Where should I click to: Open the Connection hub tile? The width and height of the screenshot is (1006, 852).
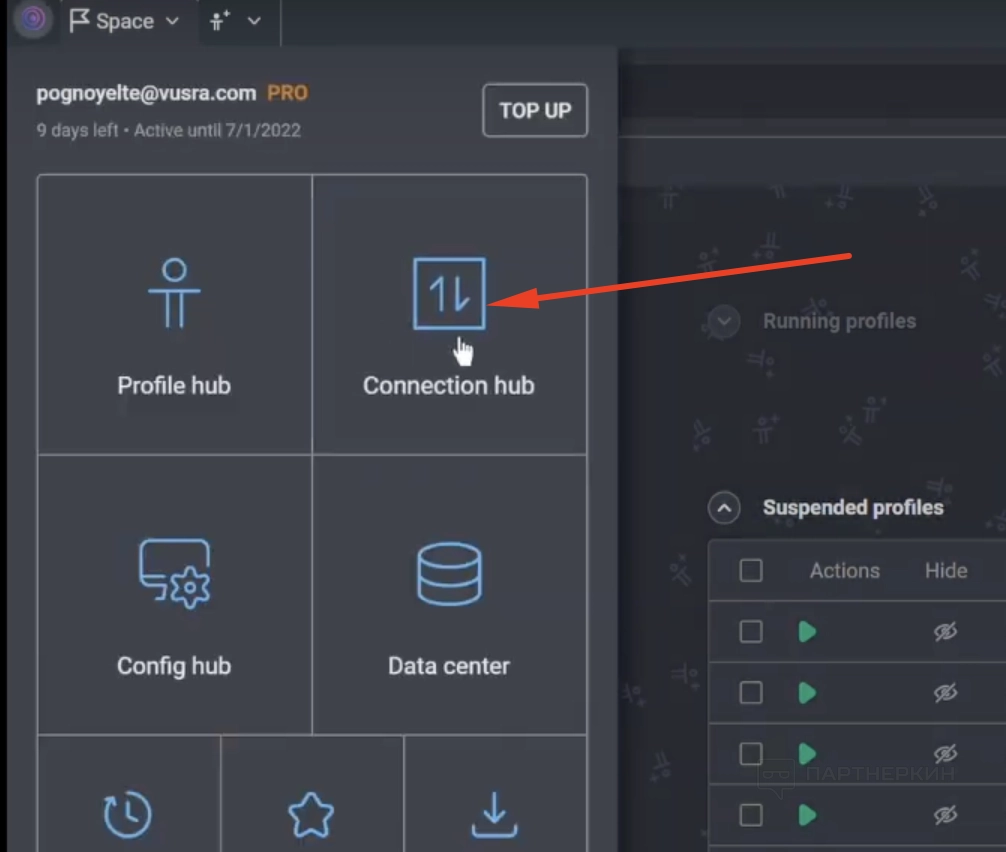click(449, 314)
